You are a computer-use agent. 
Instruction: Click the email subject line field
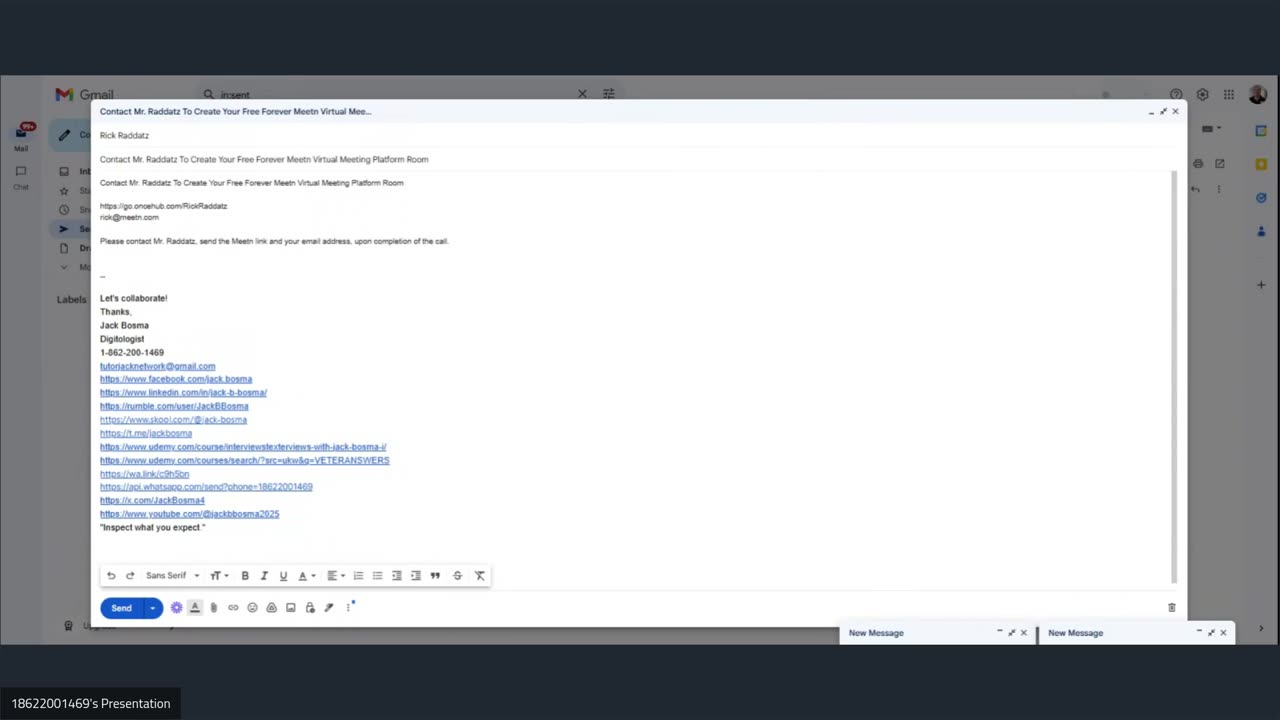click(x=637, y=159)
